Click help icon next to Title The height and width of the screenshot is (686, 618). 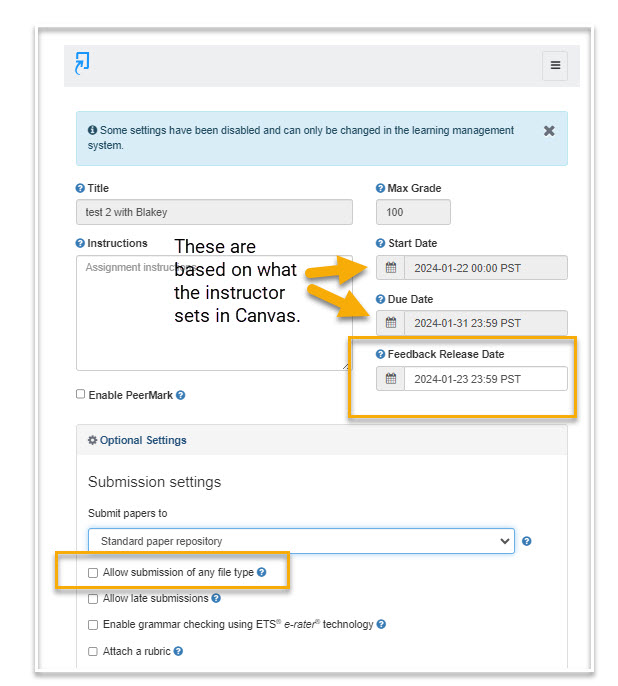click(80, 188)
